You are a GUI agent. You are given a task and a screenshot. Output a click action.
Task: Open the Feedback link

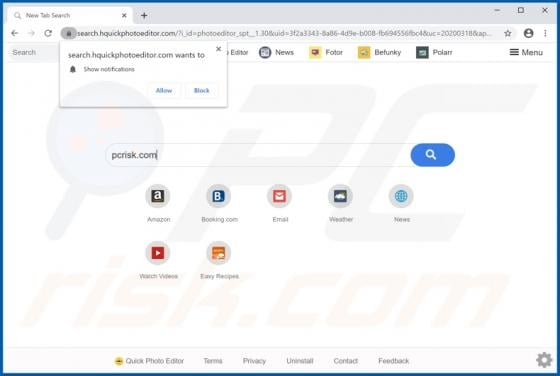394,361
